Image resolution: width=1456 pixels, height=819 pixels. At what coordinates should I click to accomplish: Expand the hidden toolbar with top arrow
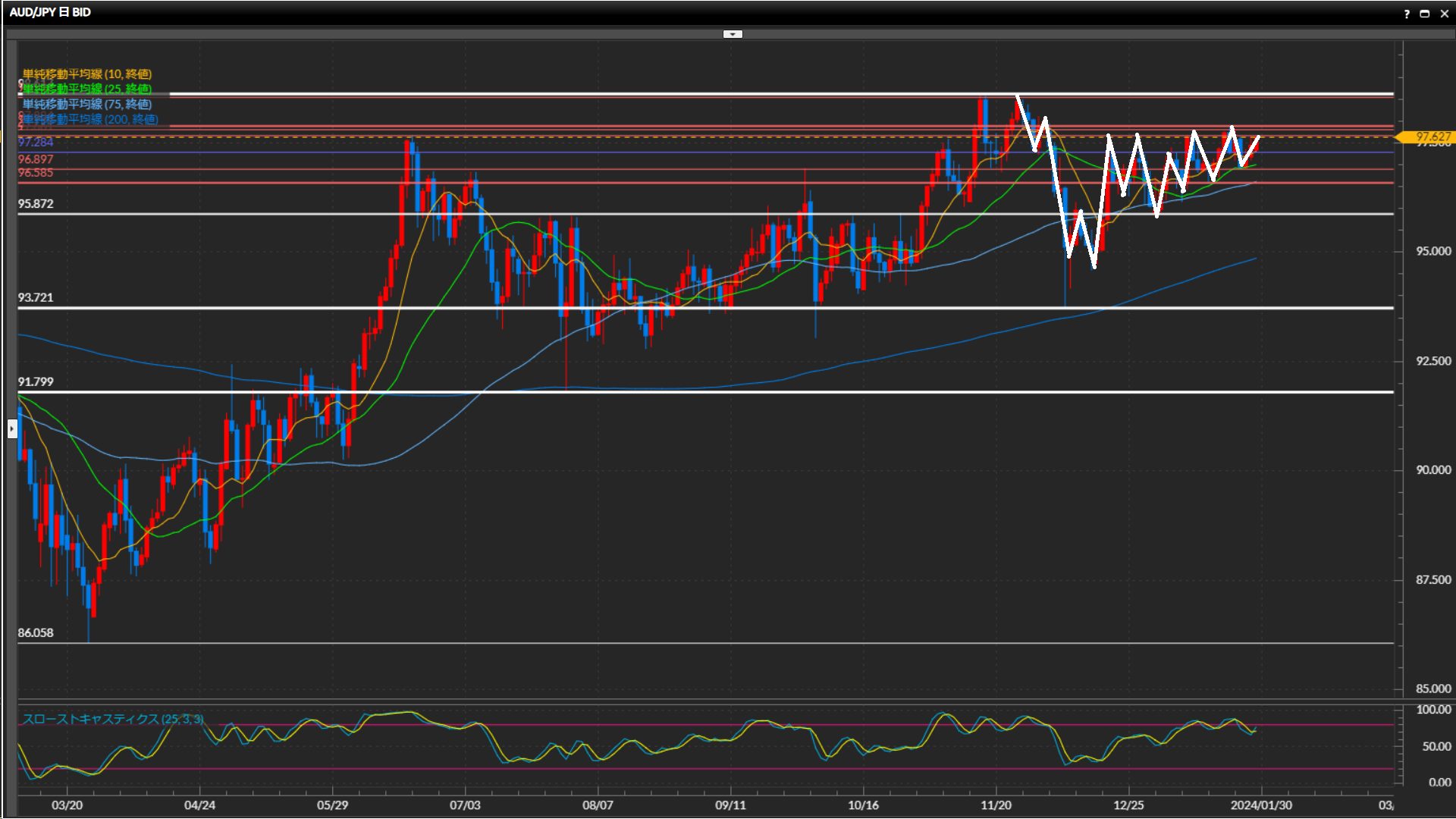tap(733, 34)
